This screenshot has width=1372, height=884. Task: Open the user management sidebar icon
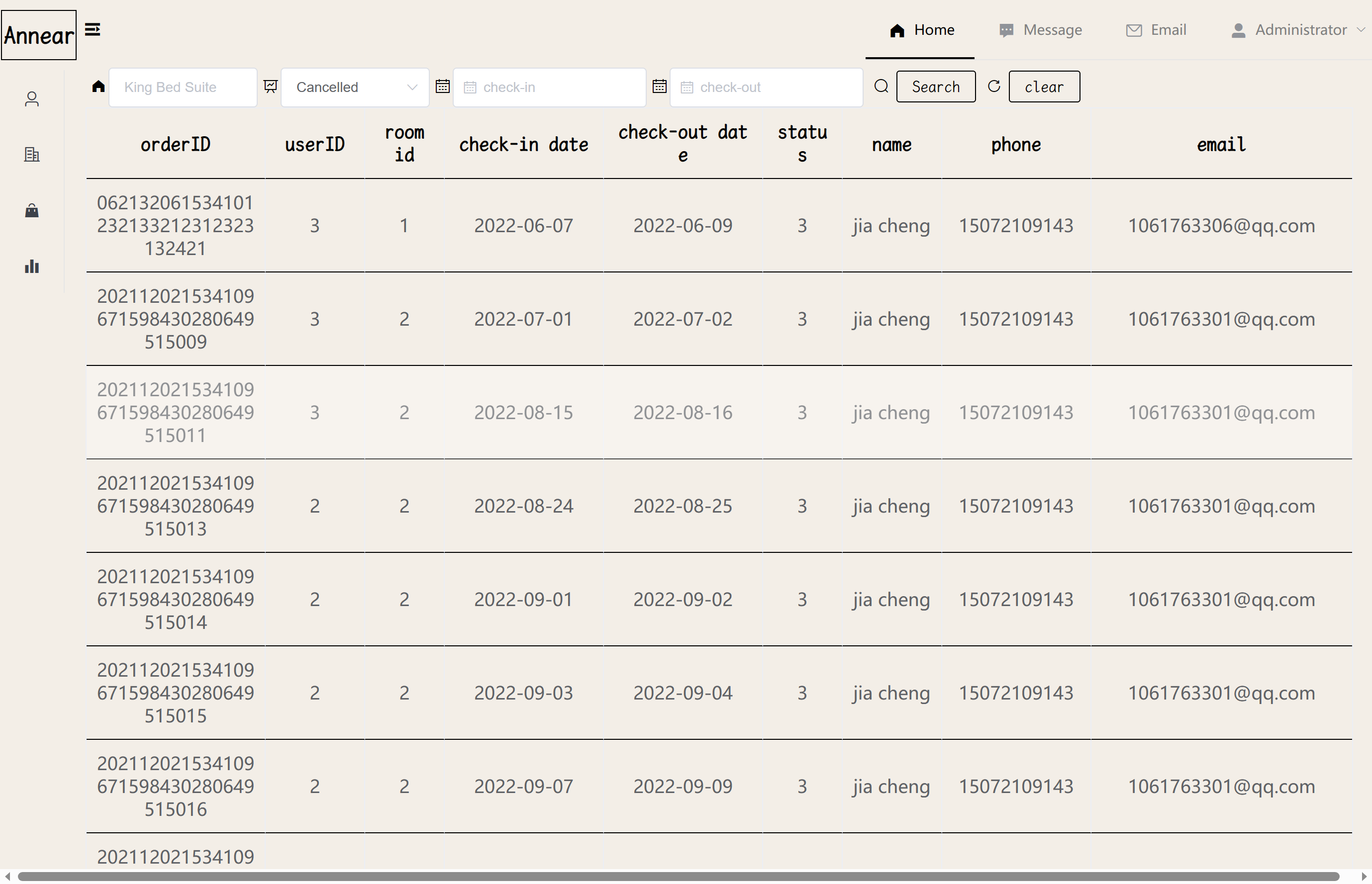tap(32, 99)
